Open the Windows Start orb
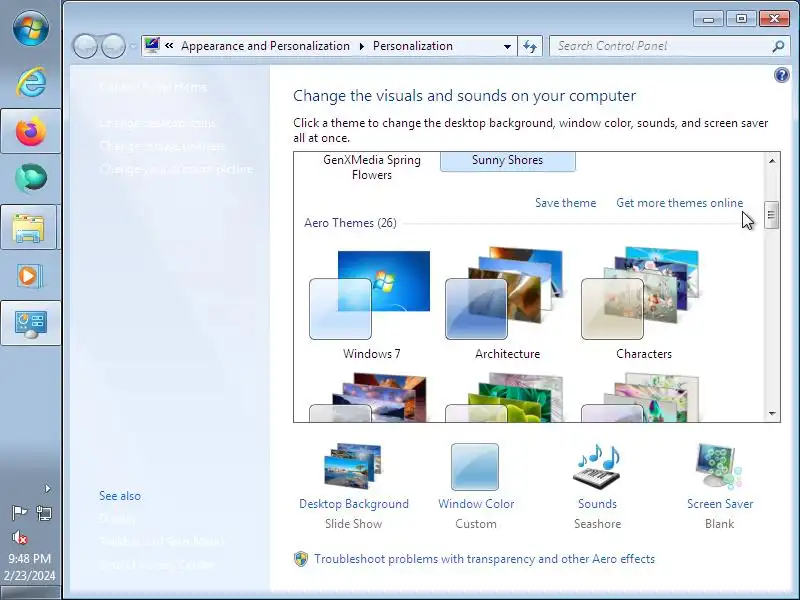The height and width of the screenshot is (600, 800). click(31, 28)
